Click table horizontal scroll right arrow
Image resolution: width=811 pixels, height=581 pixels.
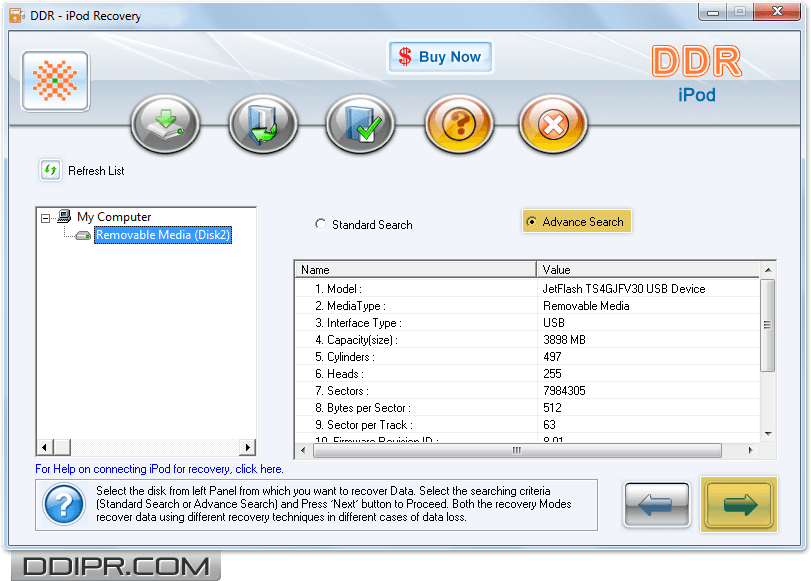pos(750,451)
